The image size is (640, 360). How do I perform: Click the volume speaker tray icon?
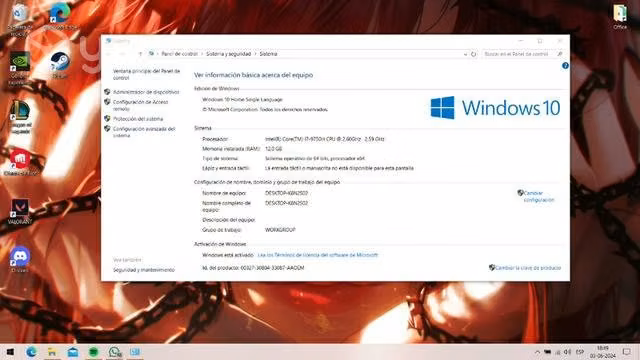coord(567,352)
